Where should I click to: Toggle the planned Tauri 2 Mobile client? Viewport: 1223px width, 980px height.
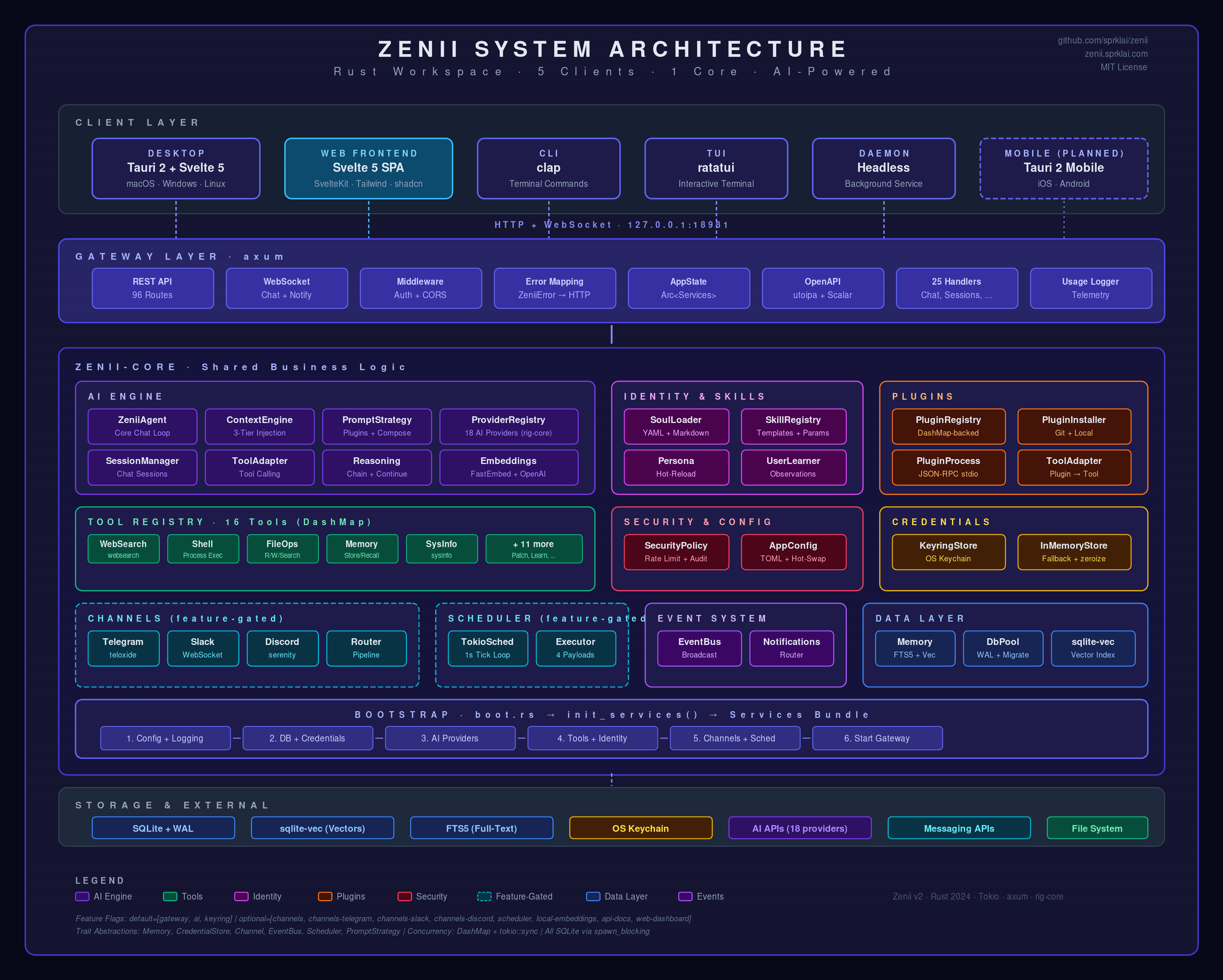tap(1063, 168)
